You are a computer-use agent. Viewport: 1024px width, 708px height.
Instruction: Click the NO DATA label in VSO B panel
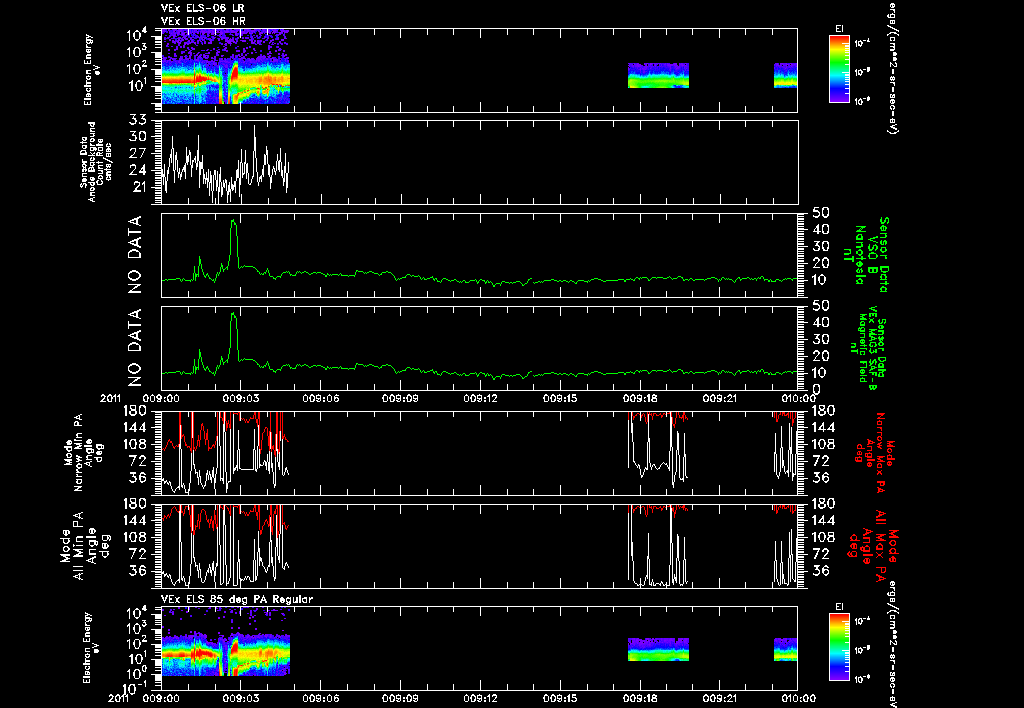tap(135, 254)
